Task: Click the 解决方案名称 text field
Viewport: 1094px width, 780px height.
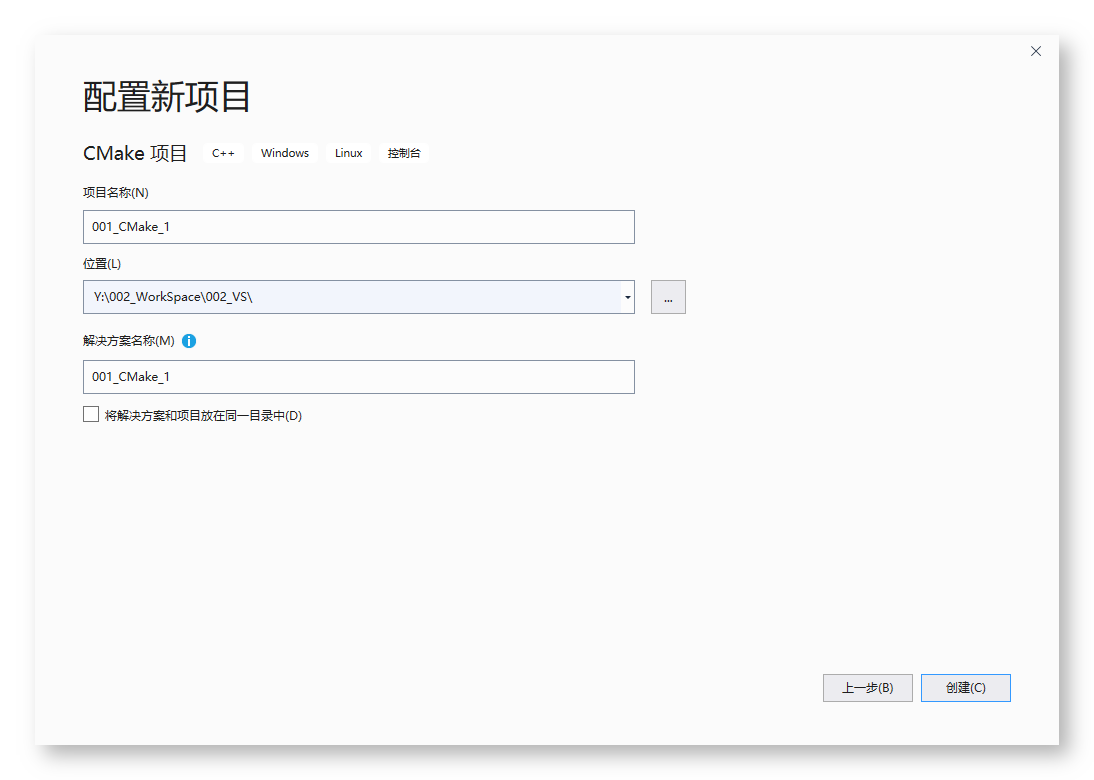Action: 358,377
